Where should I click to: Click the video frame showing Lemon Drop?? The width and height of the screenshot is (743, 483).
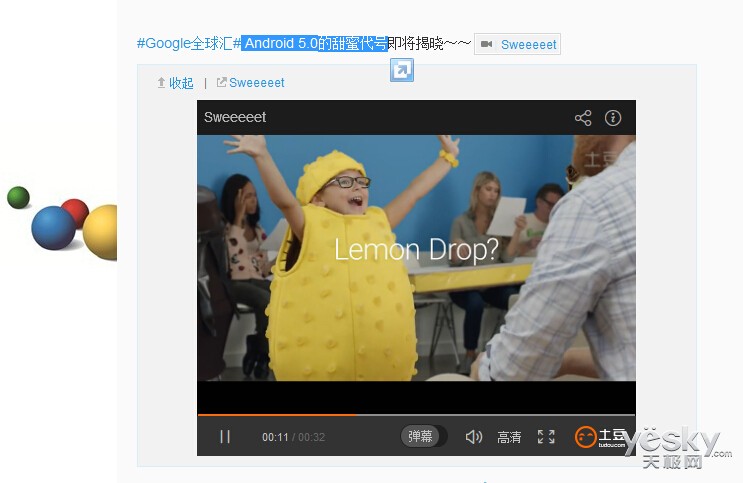pyautogui.click(x=416, y=258)
